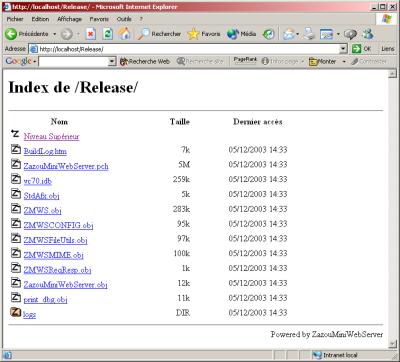Click the Dernier accès column header
Screen dimensions: 400x362
pyautogui.click(x=258, y=122)
